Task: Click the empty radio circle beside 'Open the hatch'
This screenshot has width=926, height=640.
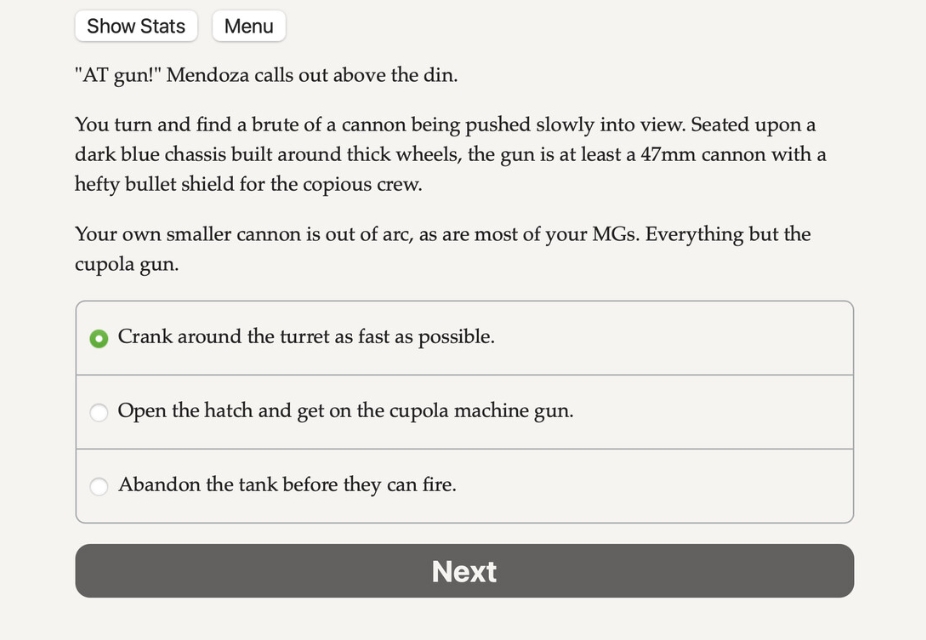Action: (99, 412)
